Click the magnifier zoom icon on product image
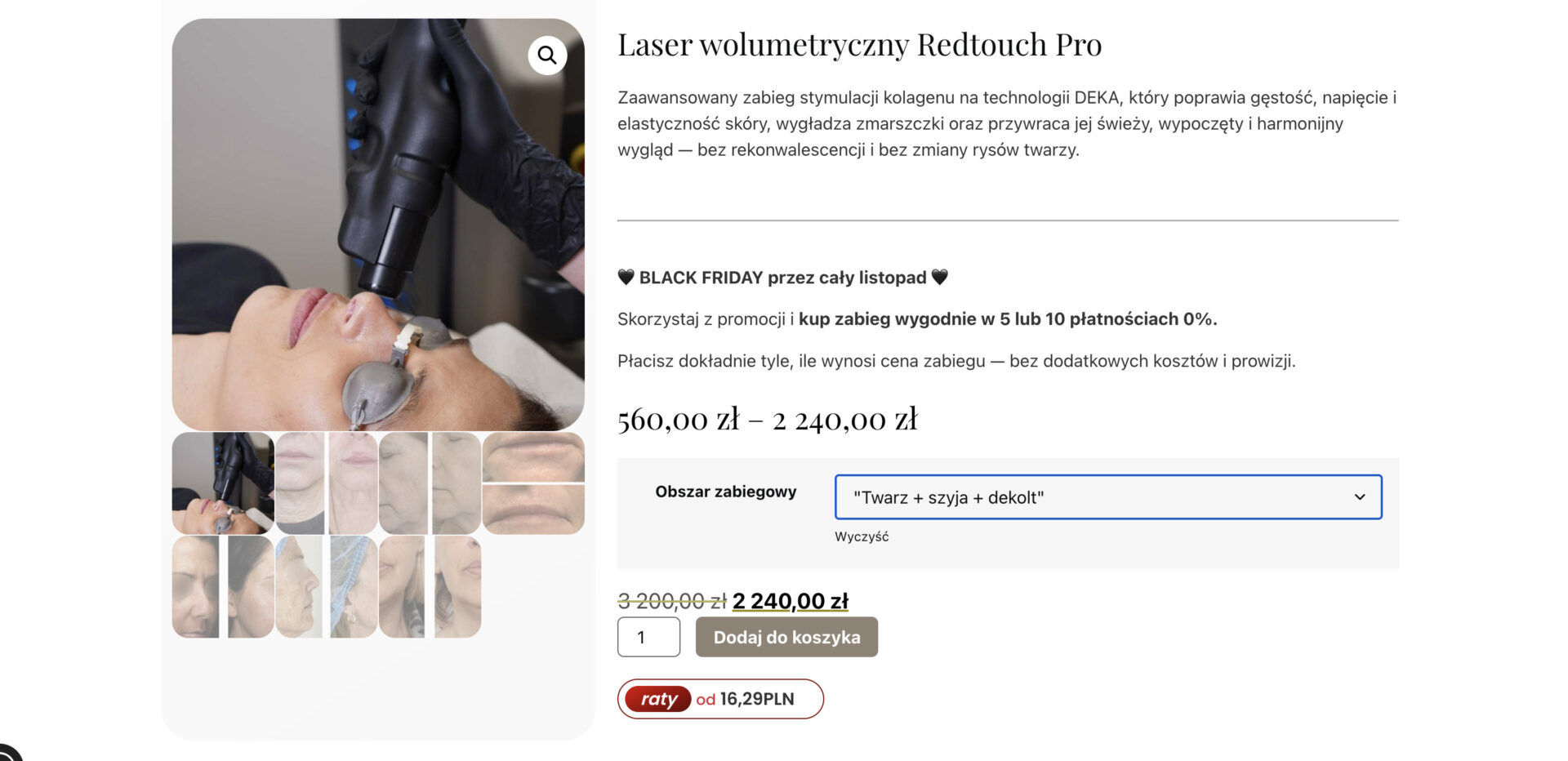 click(547, 56)
